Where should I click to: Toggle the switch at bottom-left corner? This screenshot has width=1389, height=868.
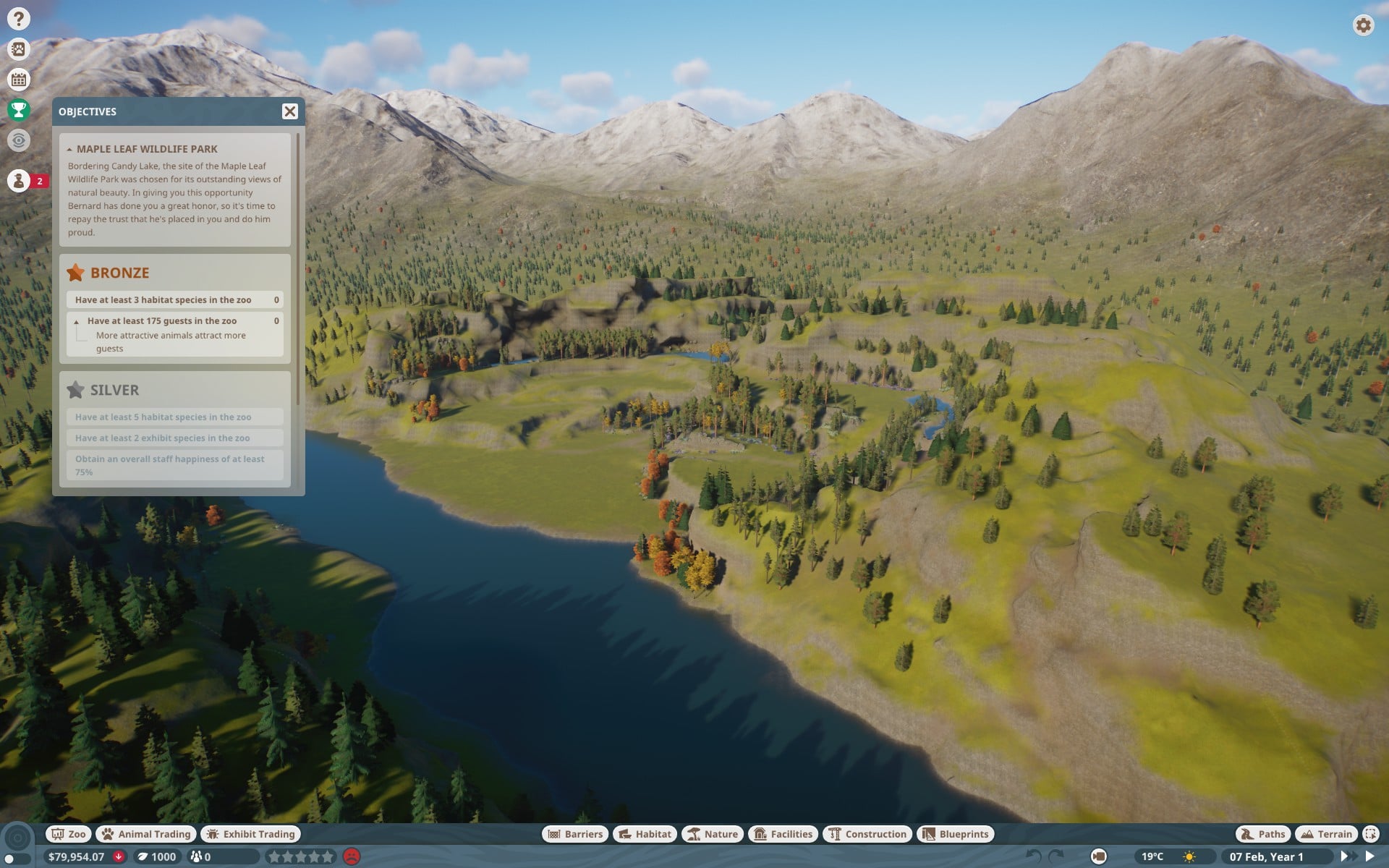16,859
